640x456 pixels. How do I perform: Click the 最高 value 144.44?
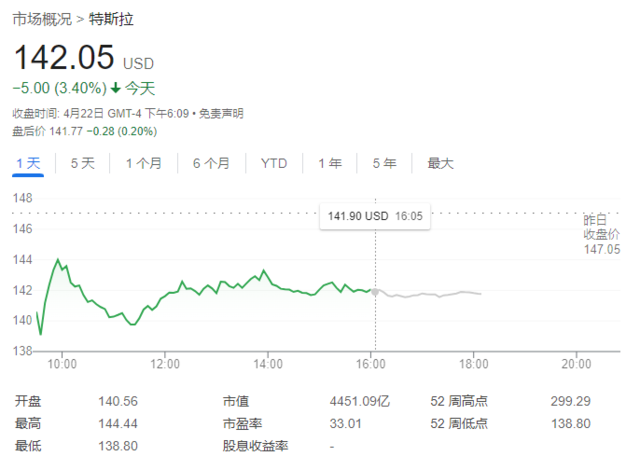point(118,424)
